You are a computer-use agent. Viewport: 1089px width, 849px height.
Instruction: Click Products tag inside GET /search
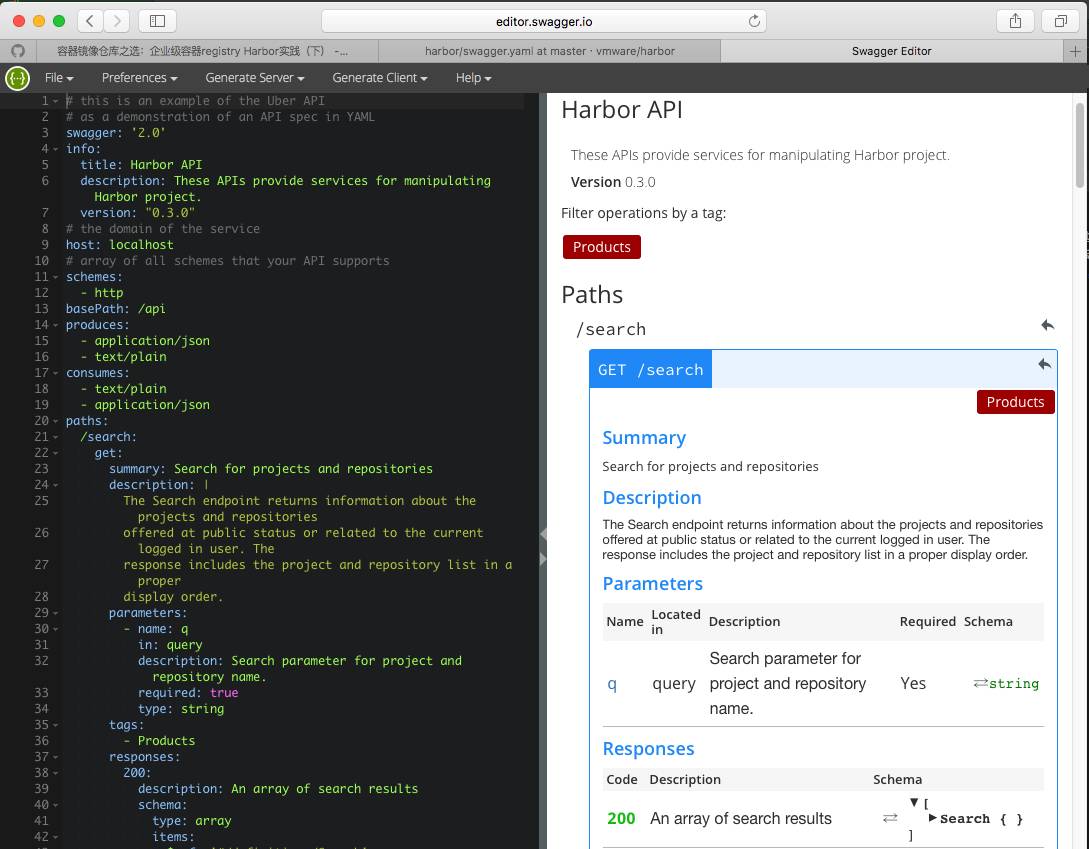pos(1015,402)
